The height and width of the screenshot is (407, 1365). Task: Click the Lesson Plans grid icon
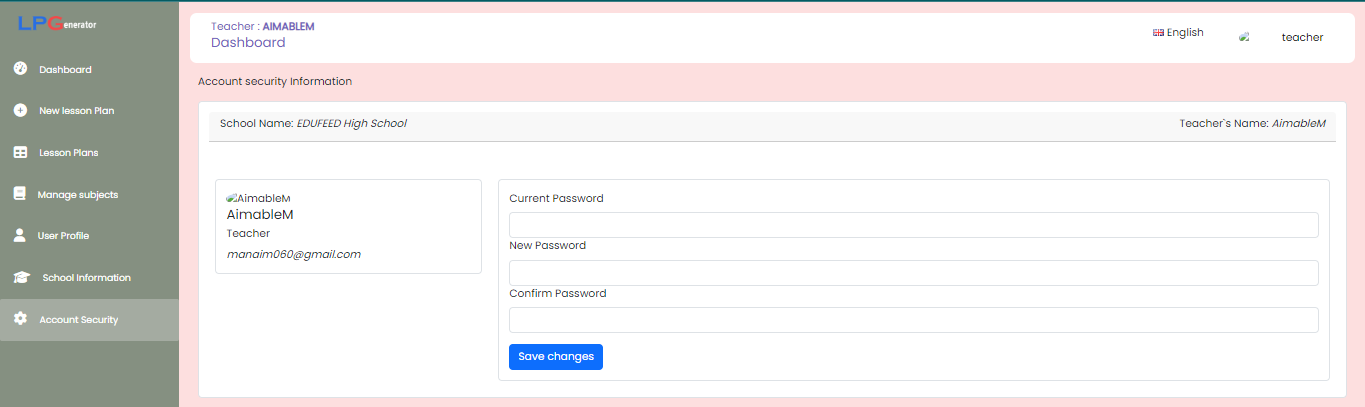click(20, 153)
